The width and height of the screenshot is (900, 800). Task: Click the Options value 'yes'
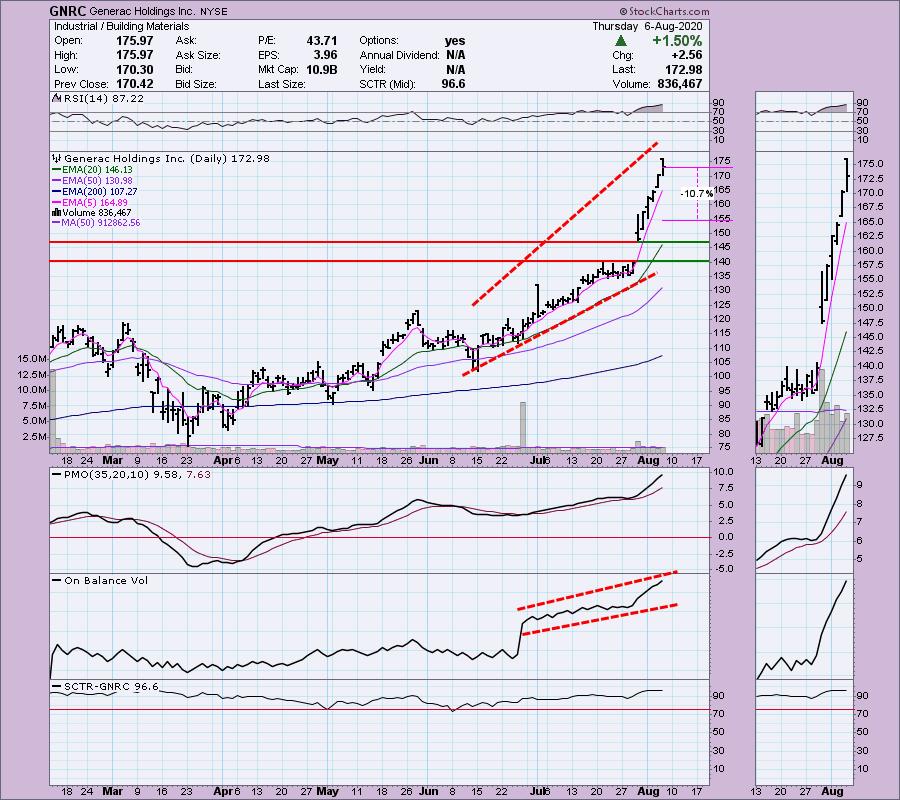[455, 41]
